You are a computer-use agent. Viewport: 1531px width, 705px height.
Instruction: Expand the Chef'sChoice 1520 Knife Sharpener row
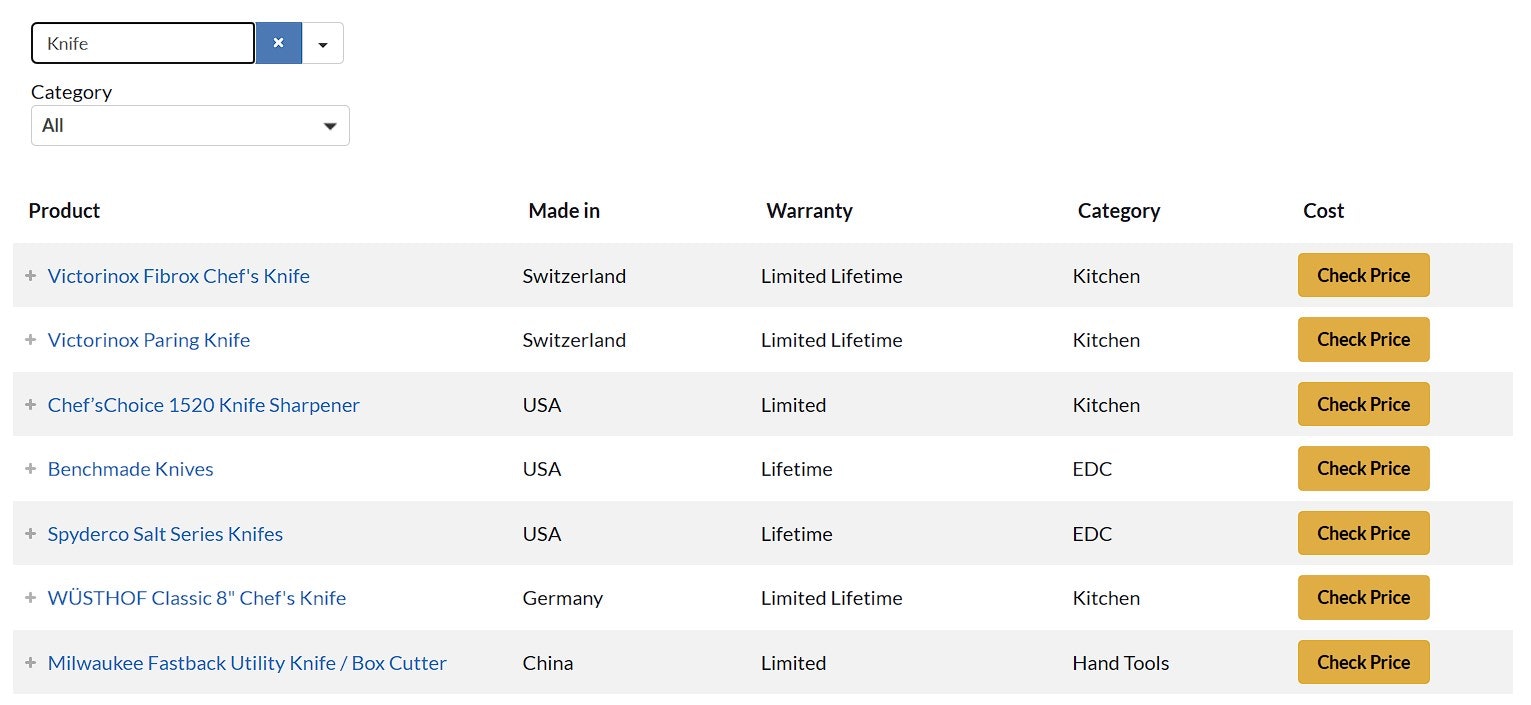point(31,405)
